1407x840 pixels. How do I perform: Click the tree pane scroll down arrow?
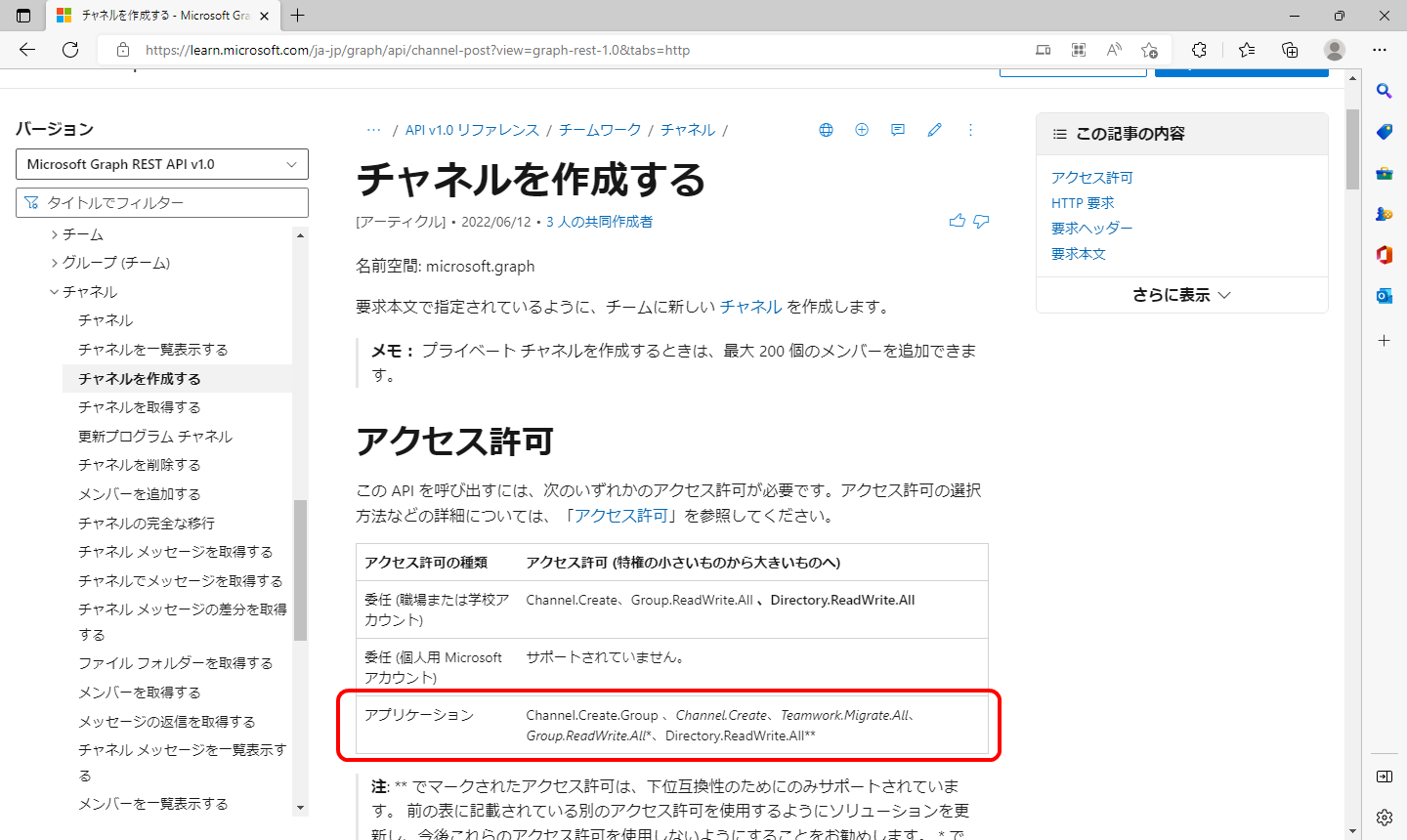point(300,808)
